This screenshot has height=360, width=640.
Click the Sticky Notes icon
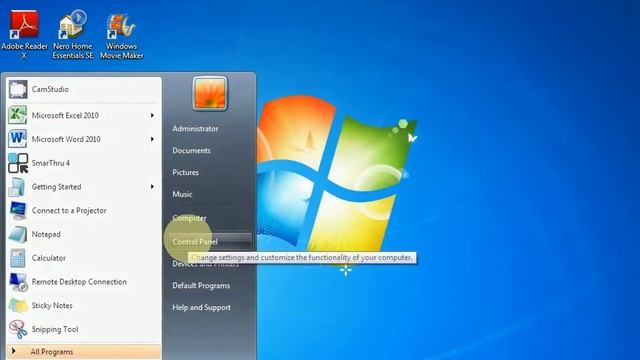18,305
